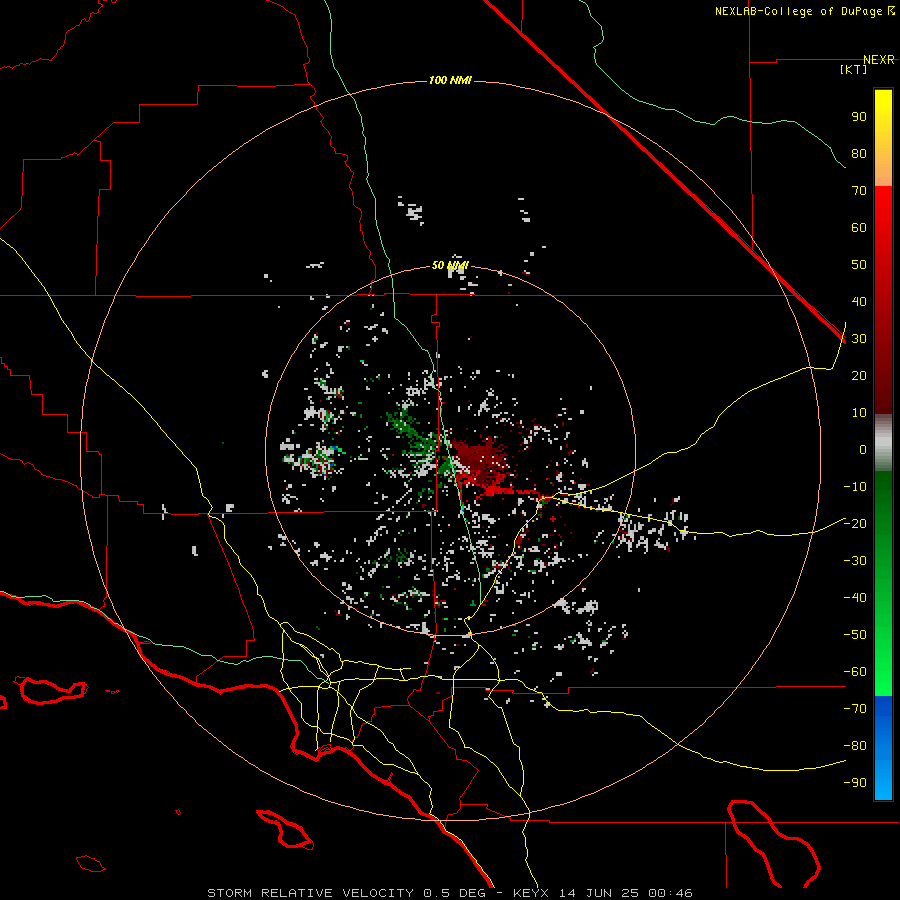Click the positive 80 scale value
The width and height of the screenshot is (900, 900).
coord(859,154)
